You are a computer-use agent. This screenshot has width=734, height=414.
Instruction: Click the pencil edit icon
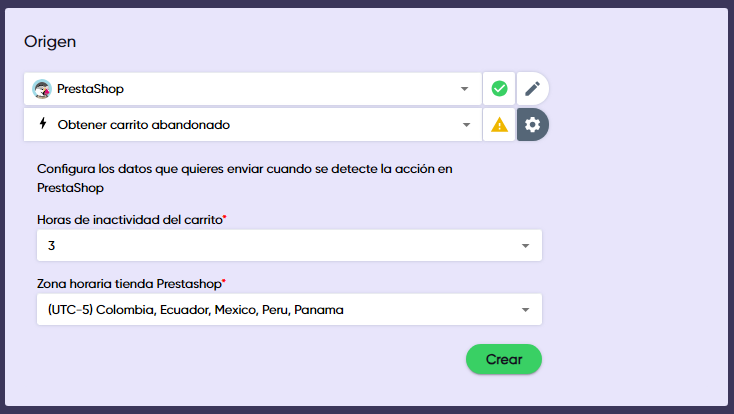(x=532, y=89)
